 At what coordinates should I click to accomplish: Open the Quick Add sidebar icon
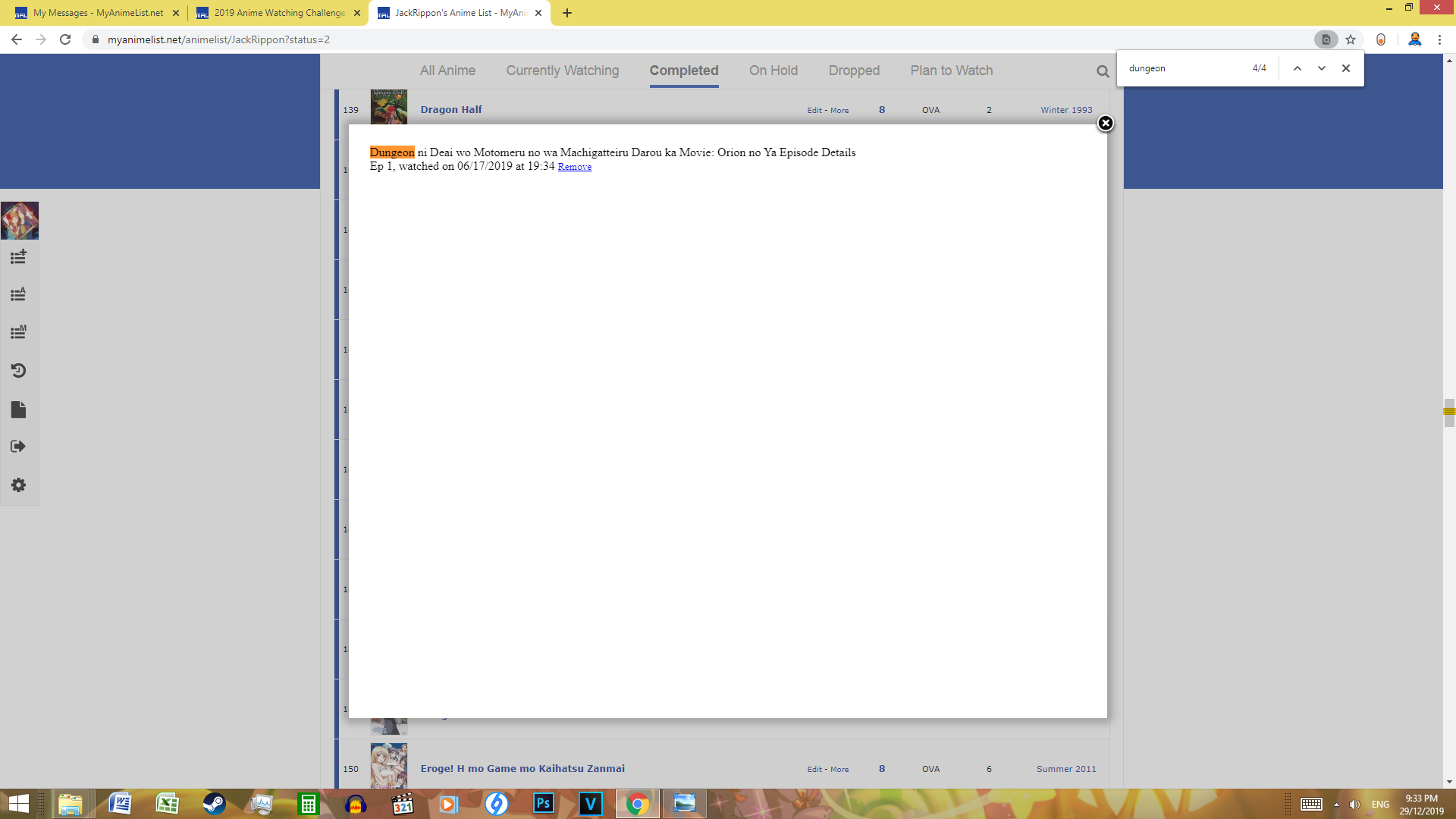point(18,257)
